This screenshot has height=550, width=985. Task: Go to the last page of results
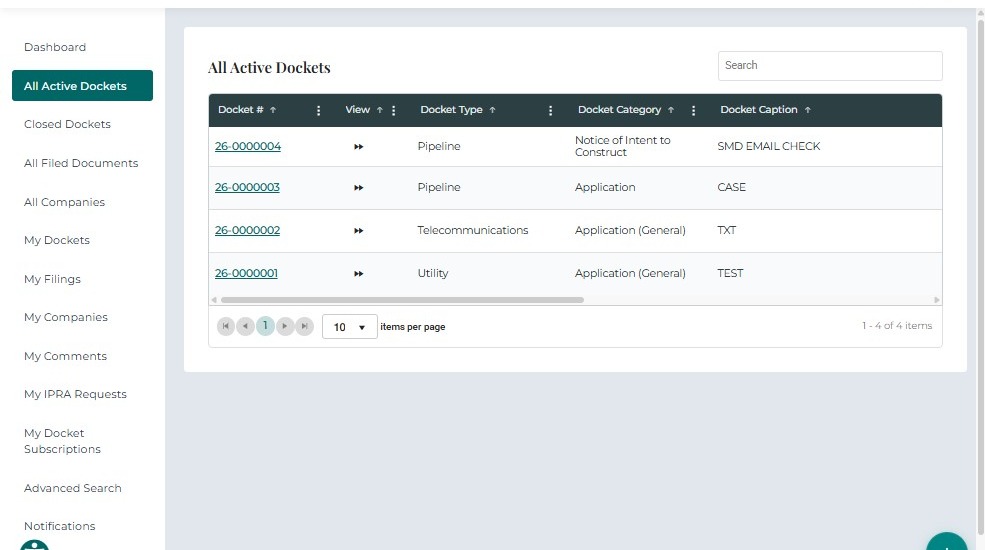pos(304,326)
